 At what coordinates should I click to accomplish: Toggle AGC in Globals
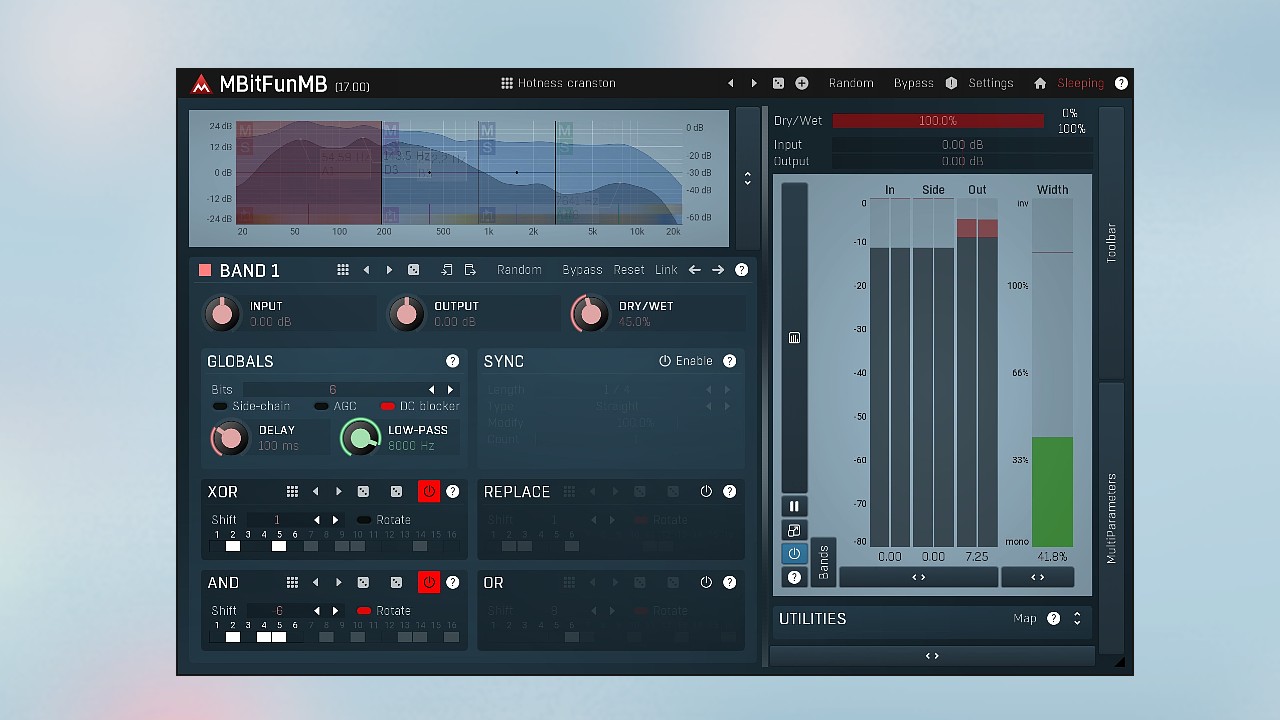coord(335,406)
